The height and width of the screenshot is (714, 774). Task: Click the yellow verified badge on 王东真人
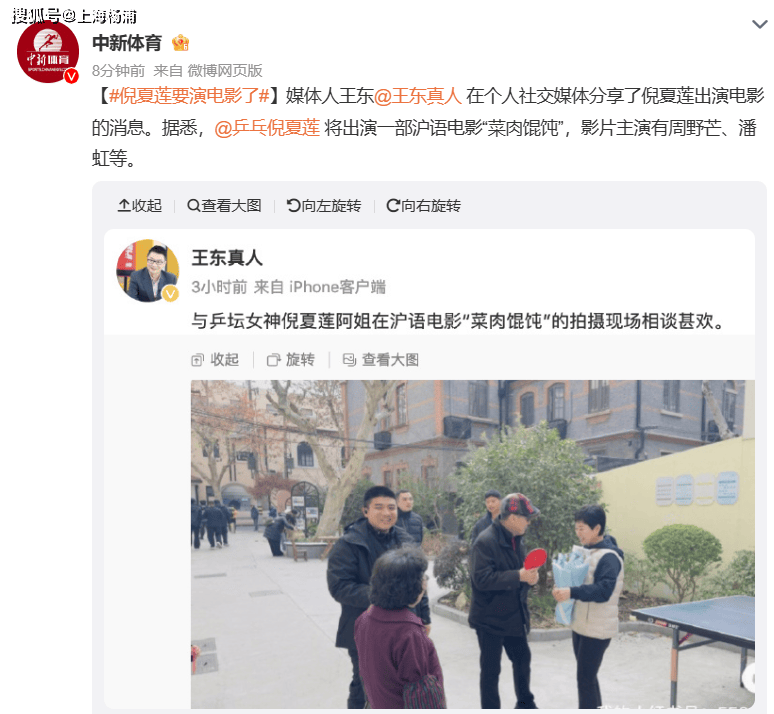click(170, 294)
